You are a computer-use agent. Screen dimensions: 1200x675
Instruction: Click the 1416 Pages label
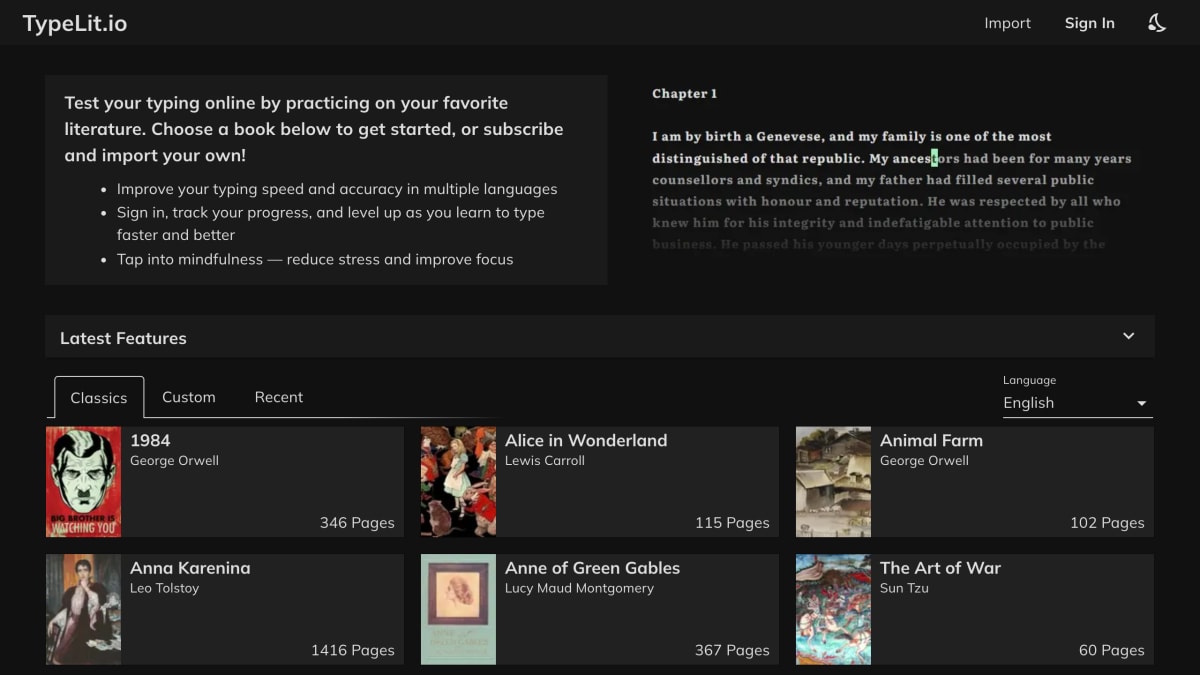(353, 650)
